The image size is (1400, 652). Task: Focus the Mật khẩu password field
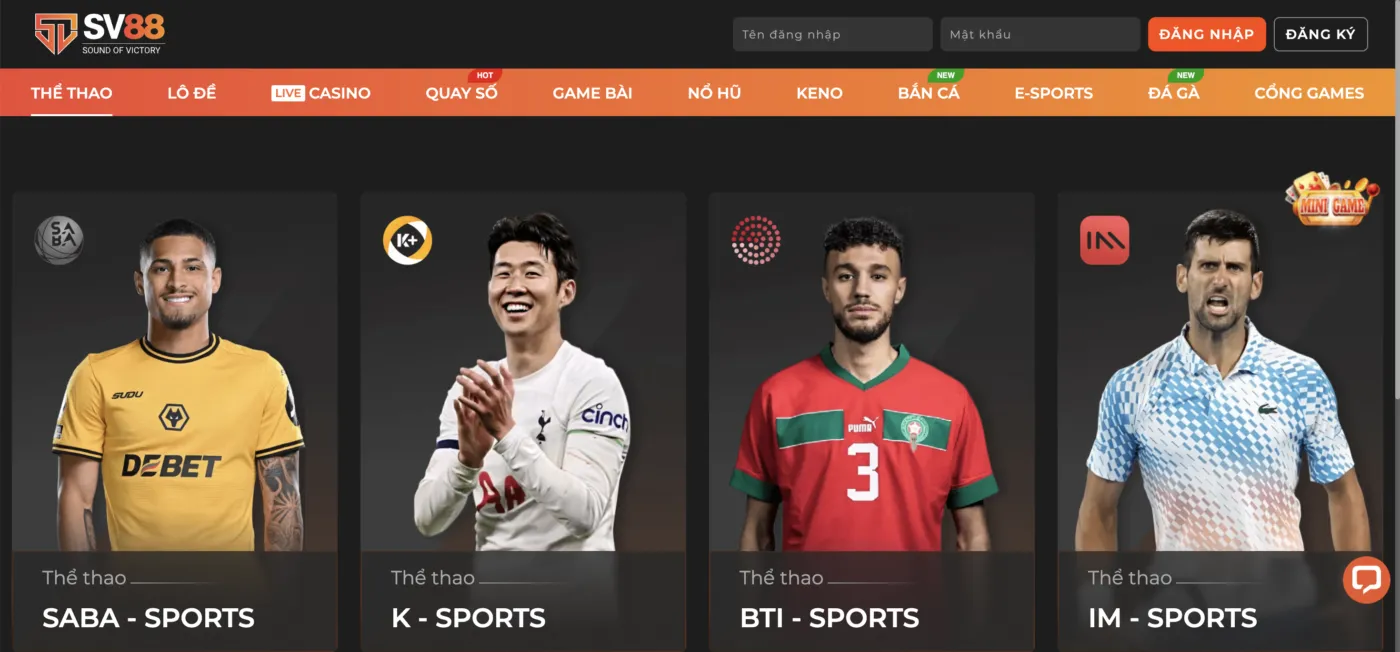click(x=1040, y=34)
